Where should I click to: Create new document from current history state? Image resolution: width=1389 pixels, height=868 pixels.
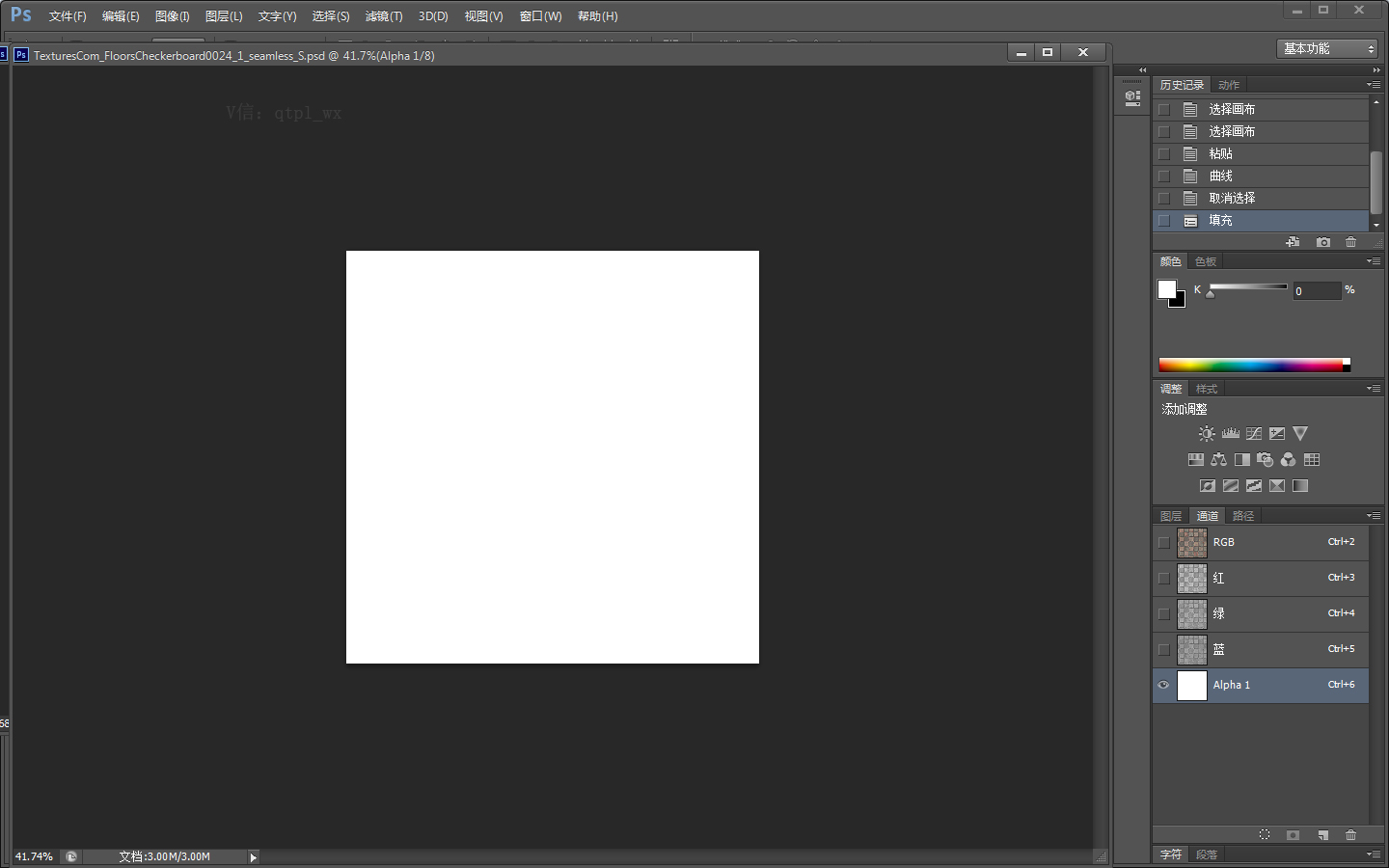[x=1293, y=242]
